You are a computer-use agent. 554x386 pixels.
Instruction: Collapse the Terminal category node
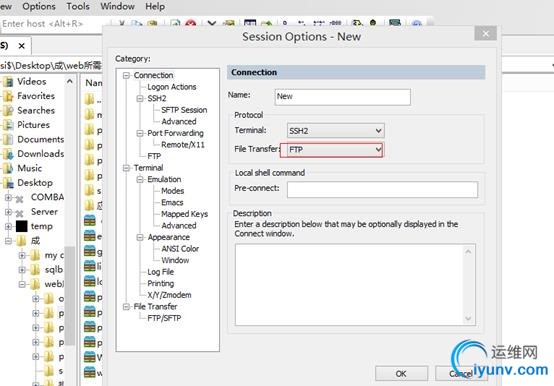coord(126,168)
